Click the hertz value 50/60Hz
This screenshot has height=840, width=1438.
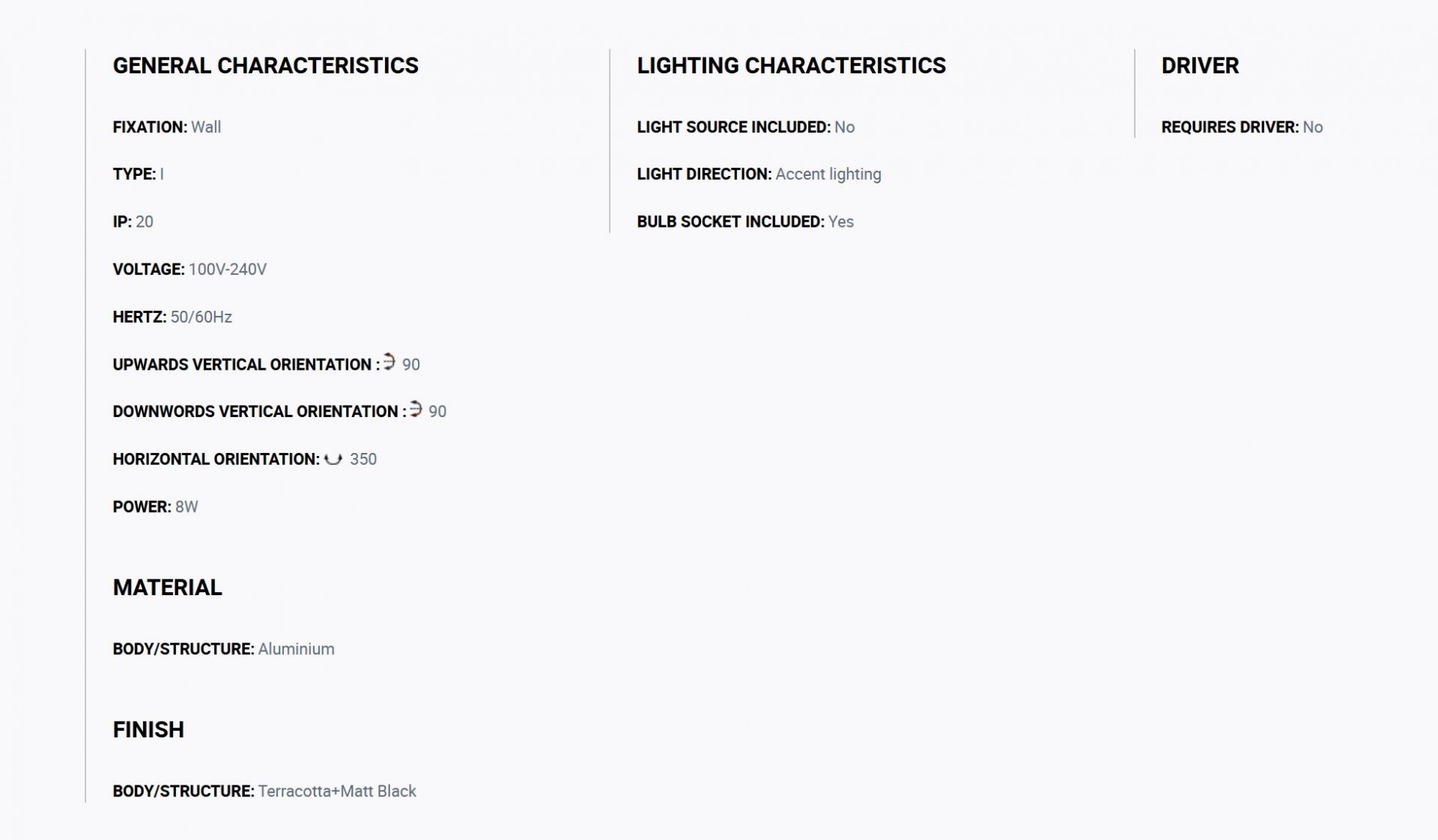[x=201, y=317]
